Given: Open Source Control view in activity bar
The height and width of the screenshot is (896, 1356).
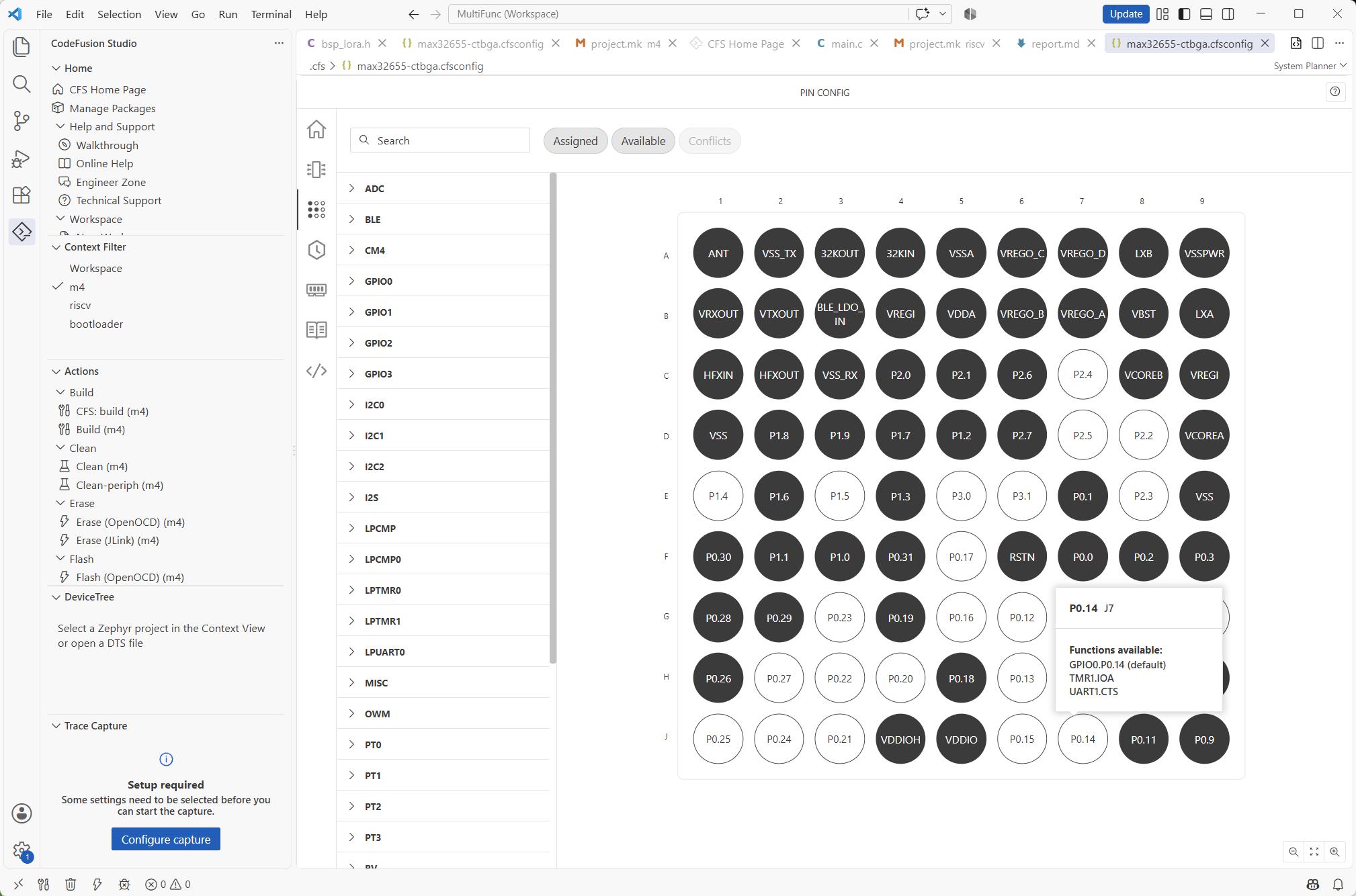Looking at the screenshot, I should (22, 121).
